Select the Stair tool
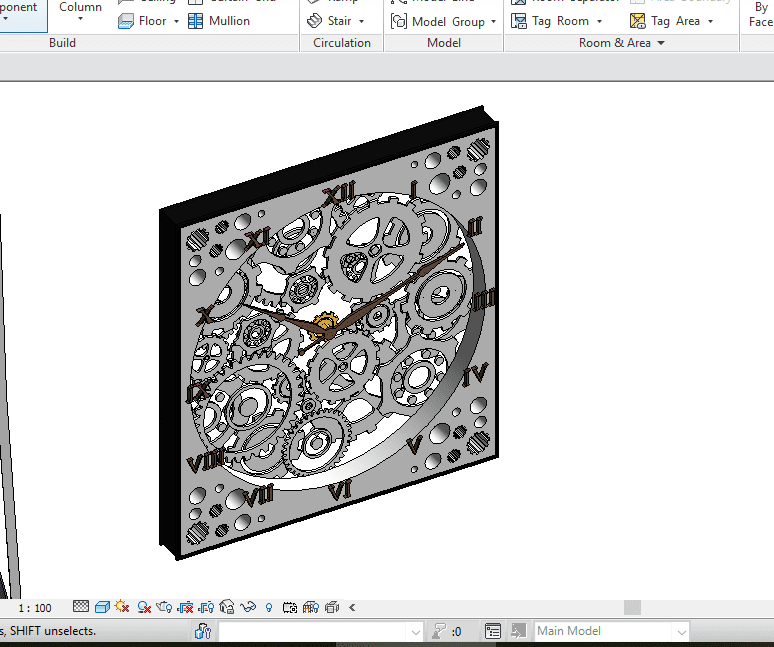Viewport: 774px width, 647px height. 331,21
